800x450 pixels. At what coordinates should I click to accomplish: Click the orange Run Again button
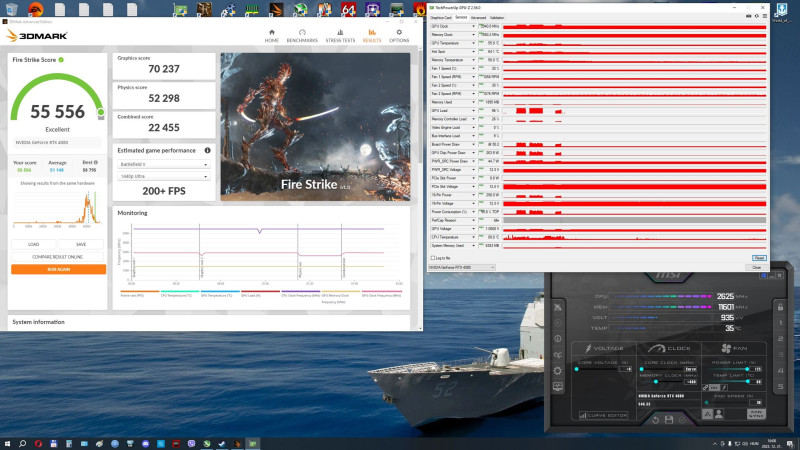tap(59, 269)
